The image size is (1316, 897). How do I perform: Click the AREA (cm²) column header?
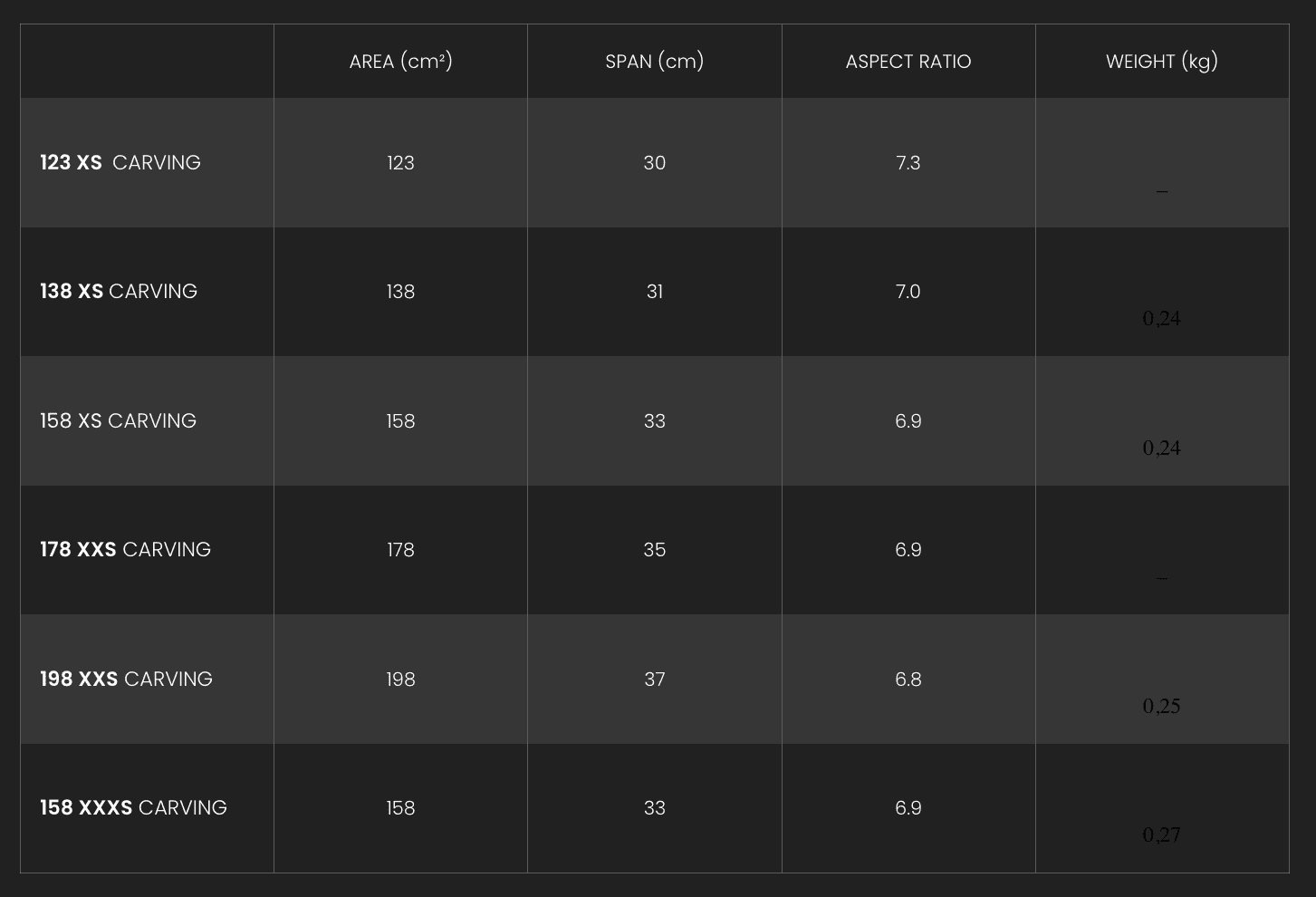(400, 62)
